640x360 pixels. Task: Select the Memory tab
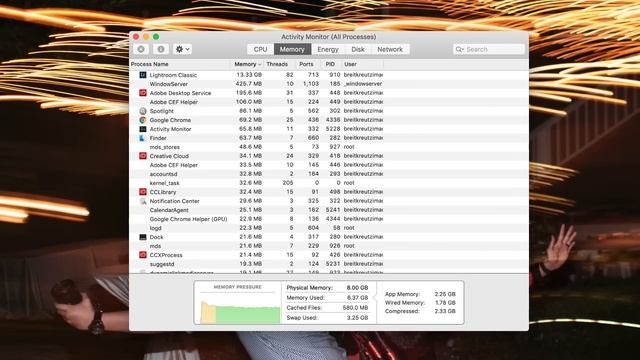(292, 49)
